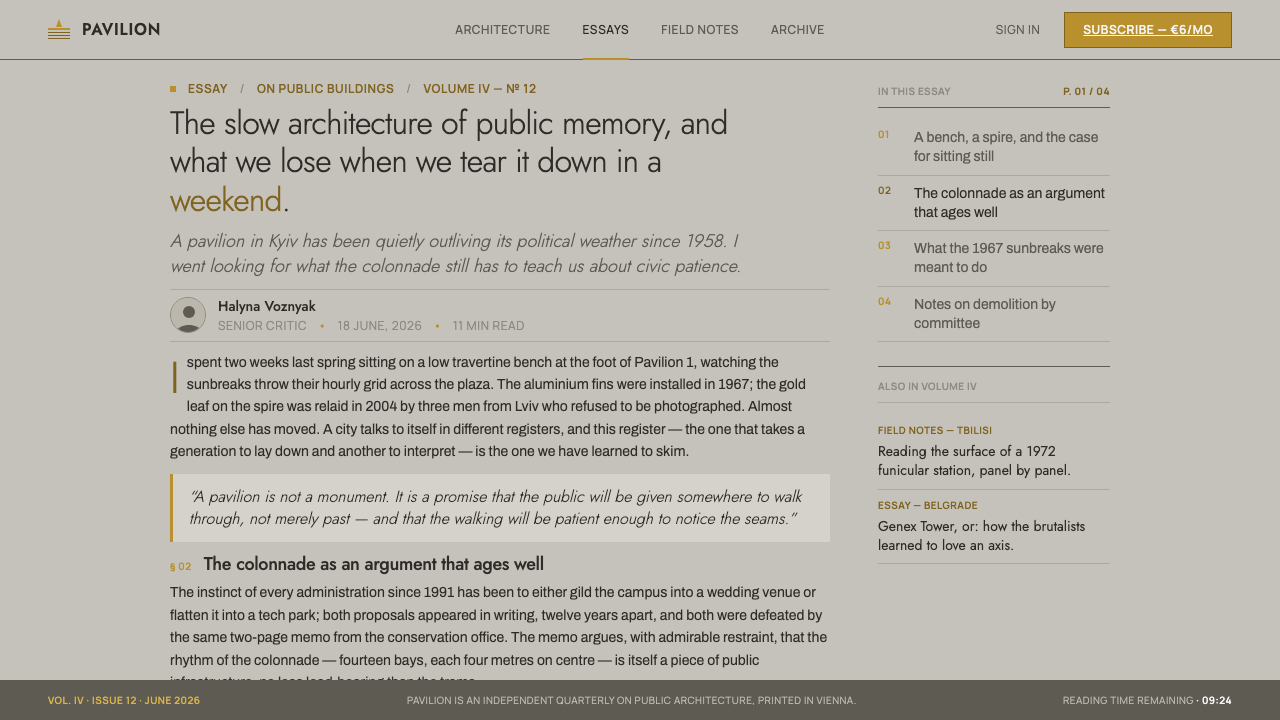
Task: Go to the Essays nav item
Action: click(x=606, y=30)
